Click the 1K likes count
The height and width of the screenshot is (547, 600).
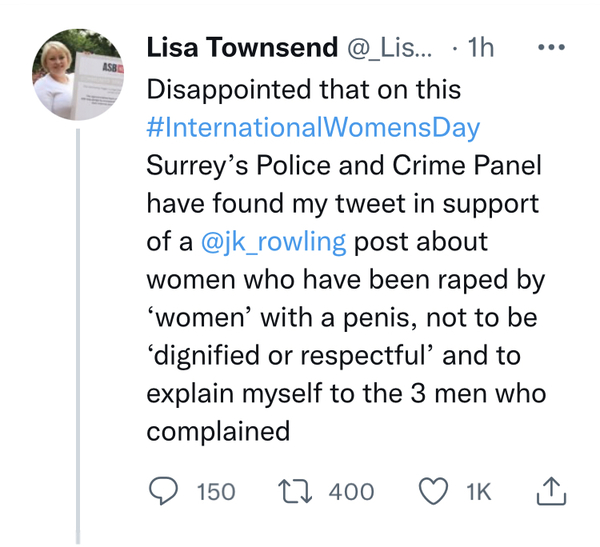(x=480, y=491)
